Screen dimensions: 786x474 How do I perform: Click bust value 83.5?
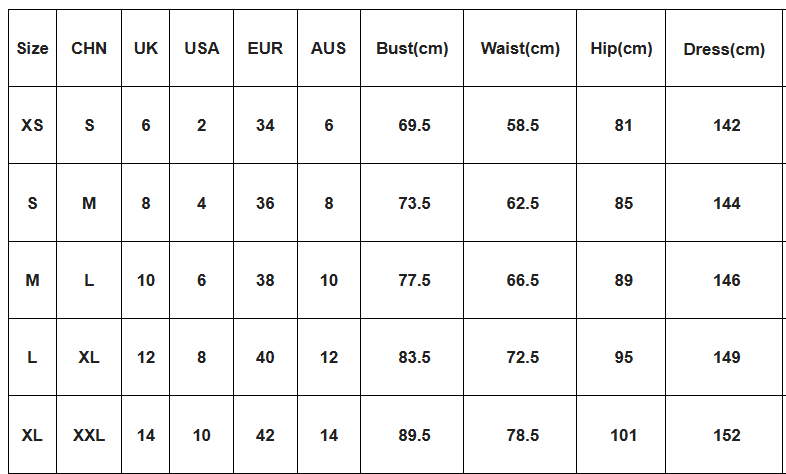click(x=414, y=357)
